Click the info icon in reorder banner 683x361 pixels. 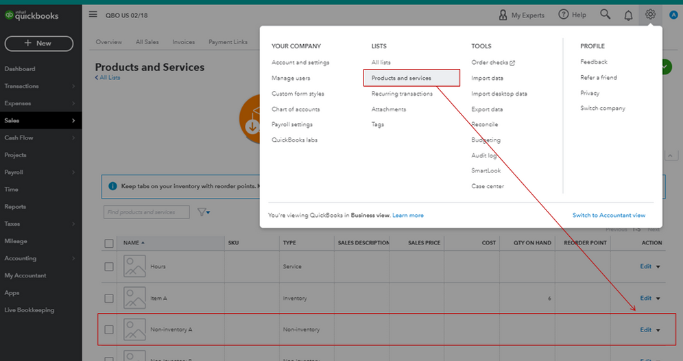point(112,186)
